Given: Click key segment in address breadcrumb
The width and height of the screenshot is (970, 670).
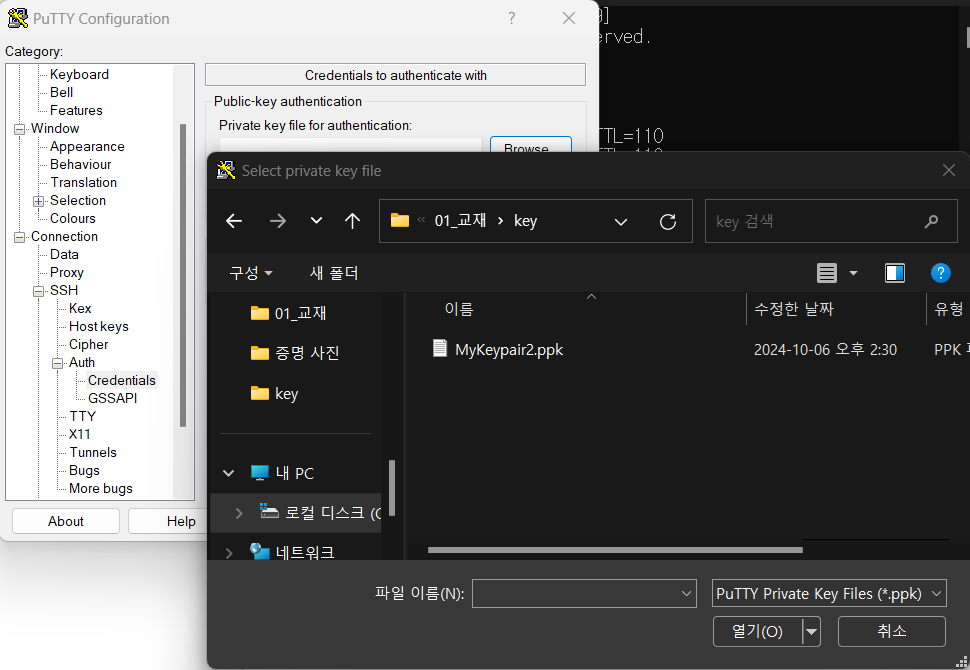Looking at the screenshot, I should point(525,221).
